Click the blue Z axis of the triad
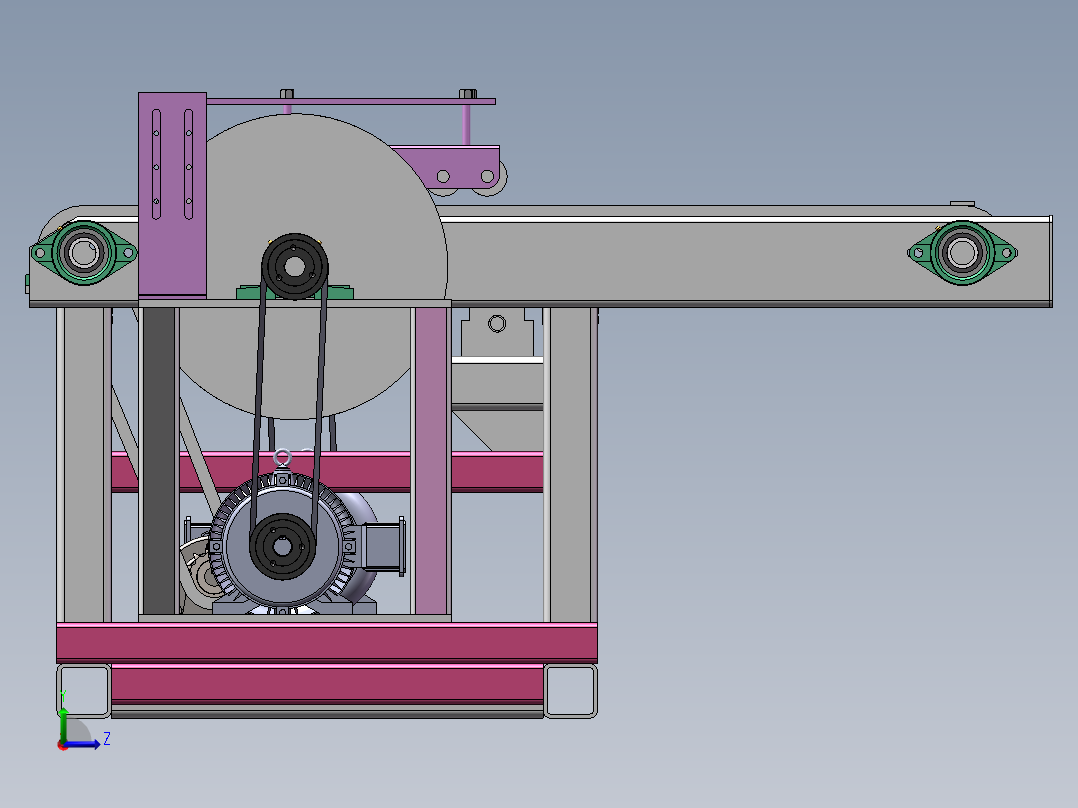 point(84,744)
